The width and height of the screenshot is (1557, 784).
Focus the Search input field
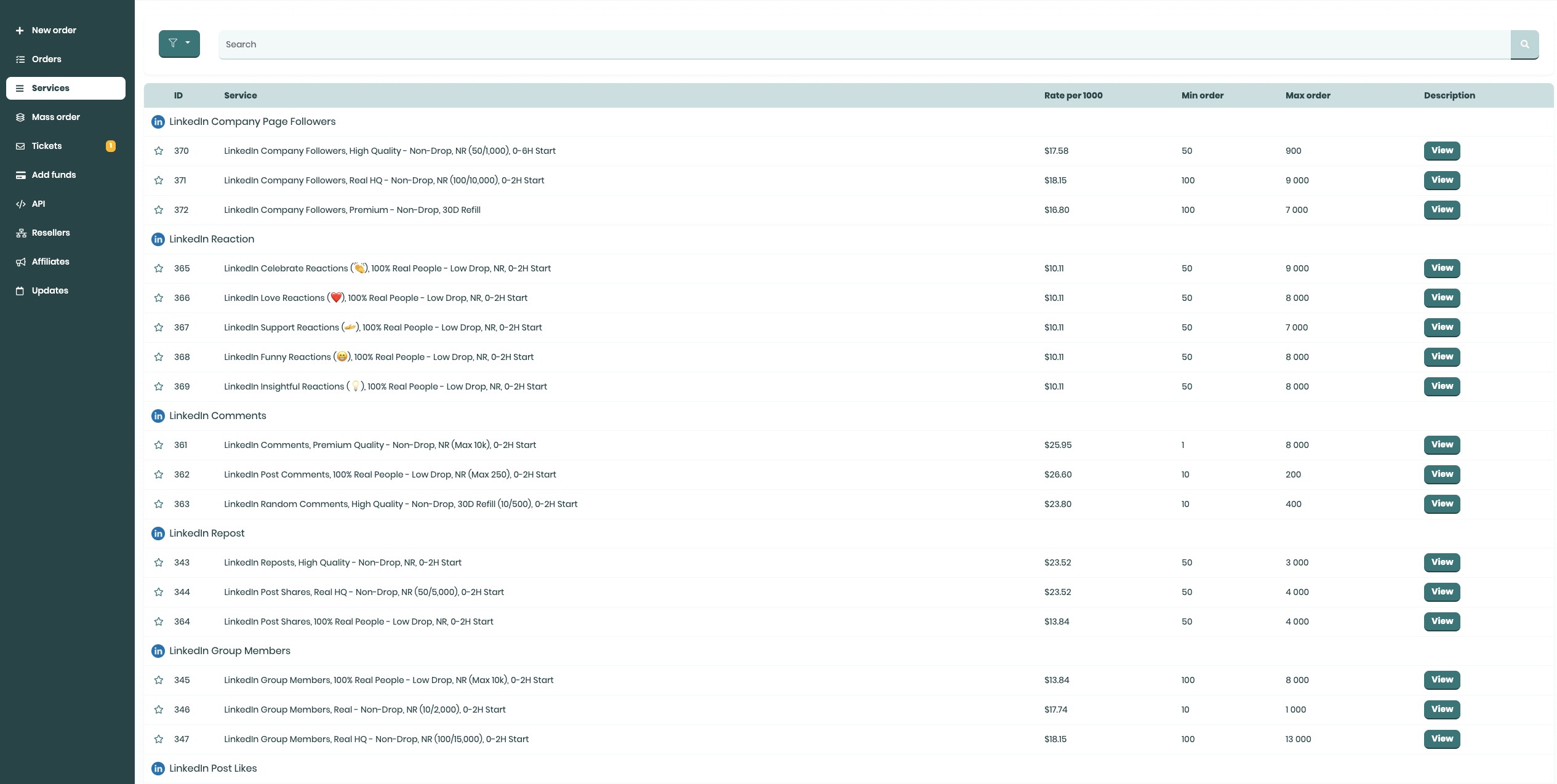pyautogui.click(x=864, y=44)
